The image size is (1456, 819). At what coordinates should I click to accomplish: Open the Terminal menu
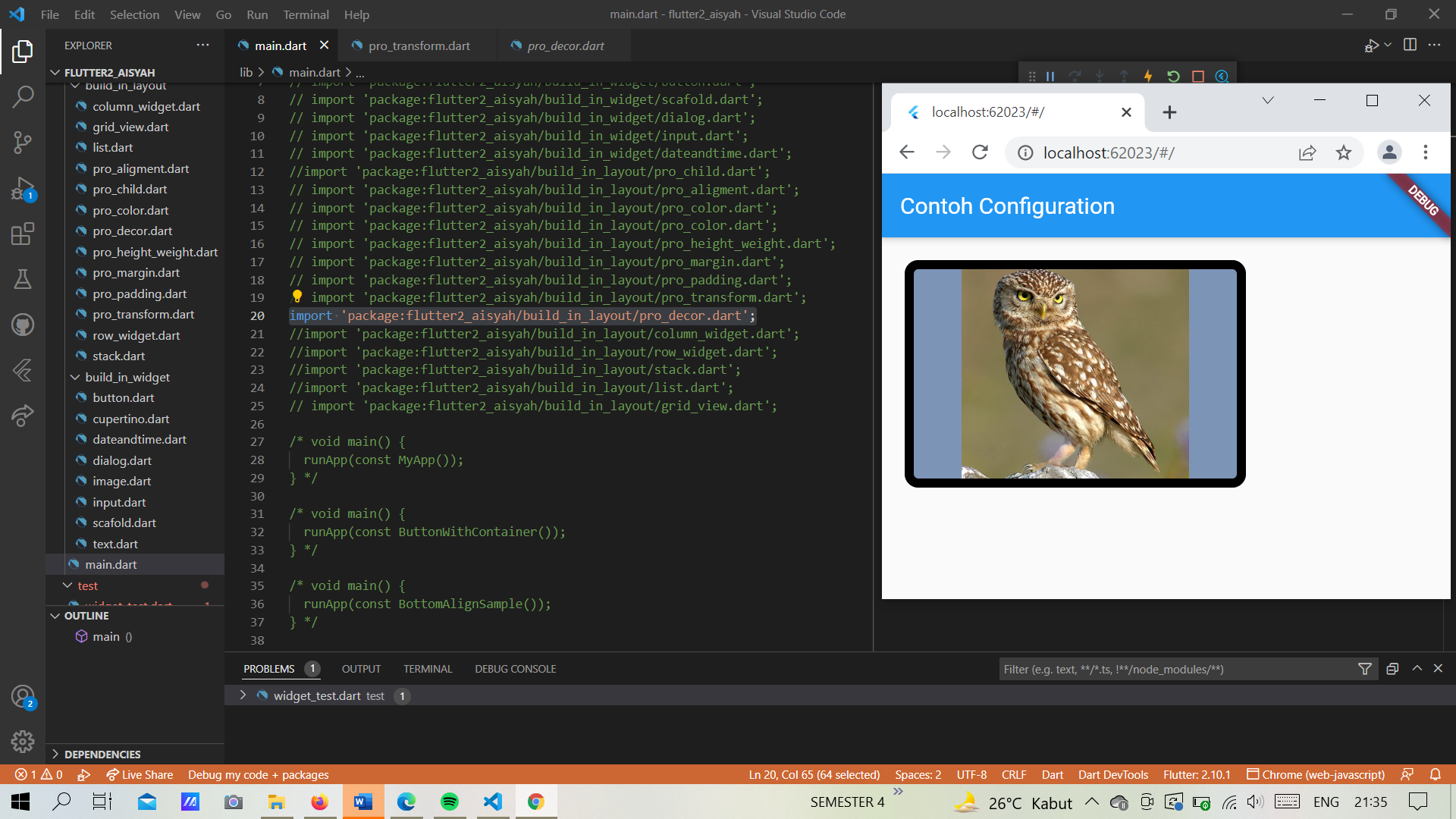(x=306, y=14)
